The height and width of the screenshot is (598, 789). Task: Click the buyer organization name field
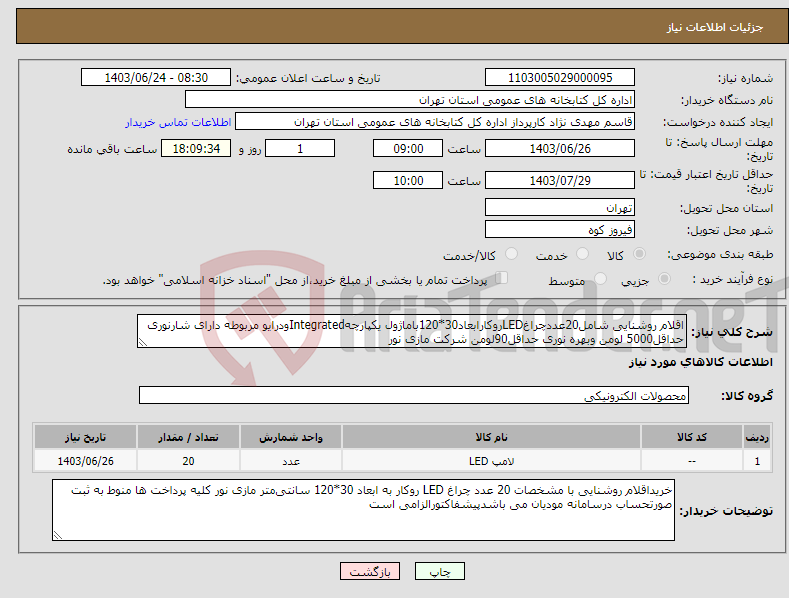click(410, 100)
